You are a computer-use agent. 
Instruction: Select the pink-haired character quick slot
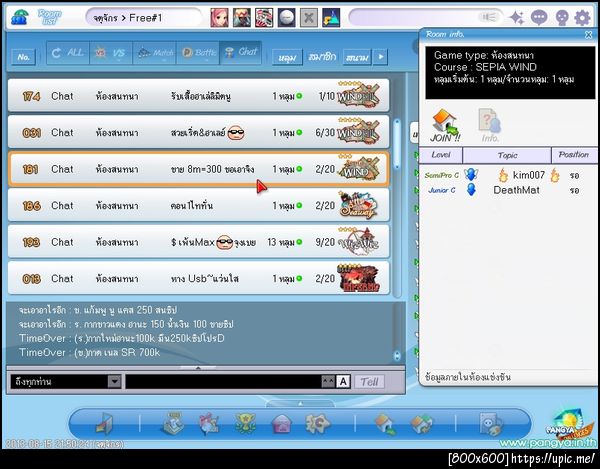pyautogui.click(x=220, y=18)
